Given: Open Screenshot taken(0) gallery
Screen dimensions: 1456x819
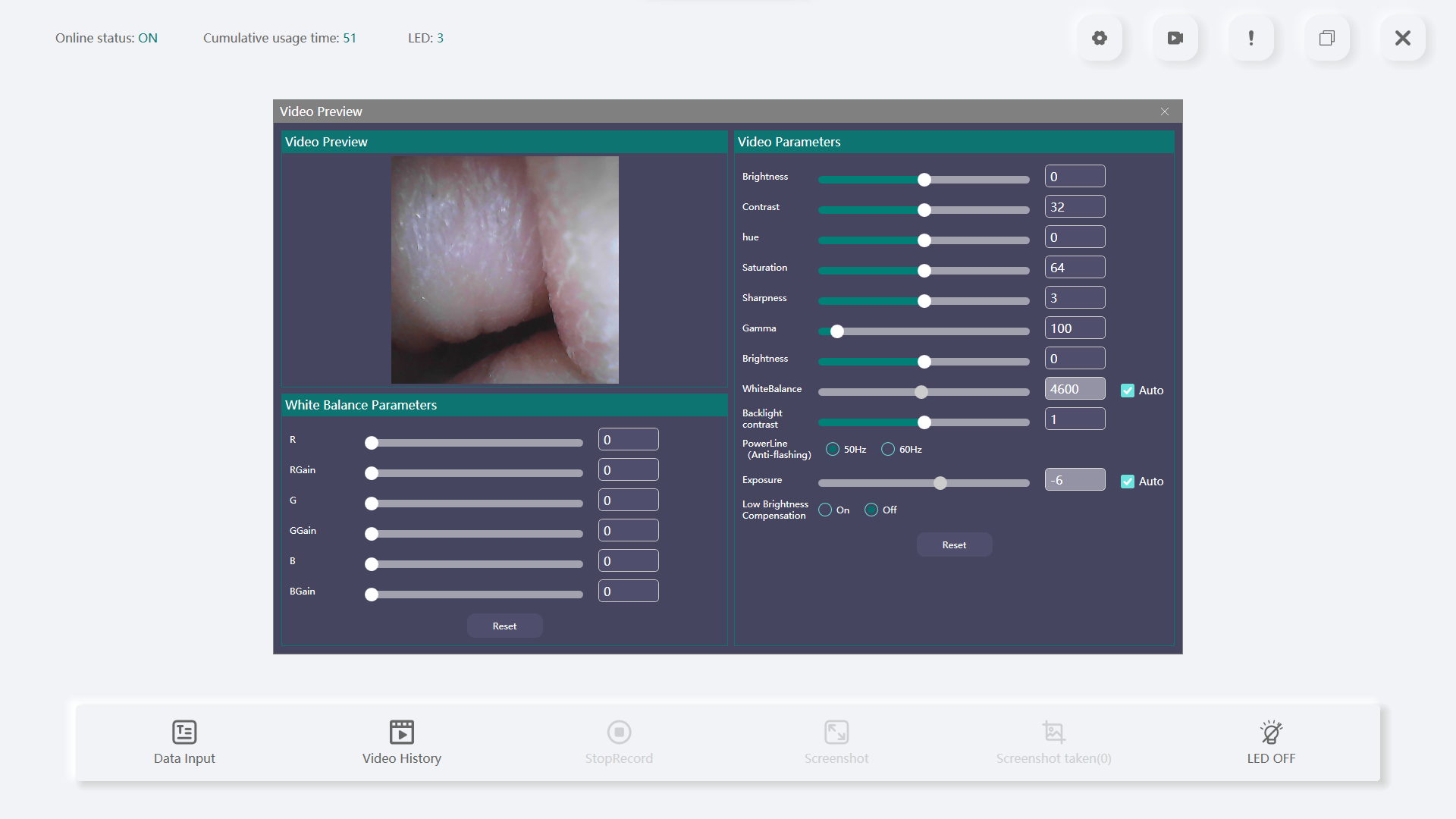Looking at the screenshot, I should (1053, 742).
